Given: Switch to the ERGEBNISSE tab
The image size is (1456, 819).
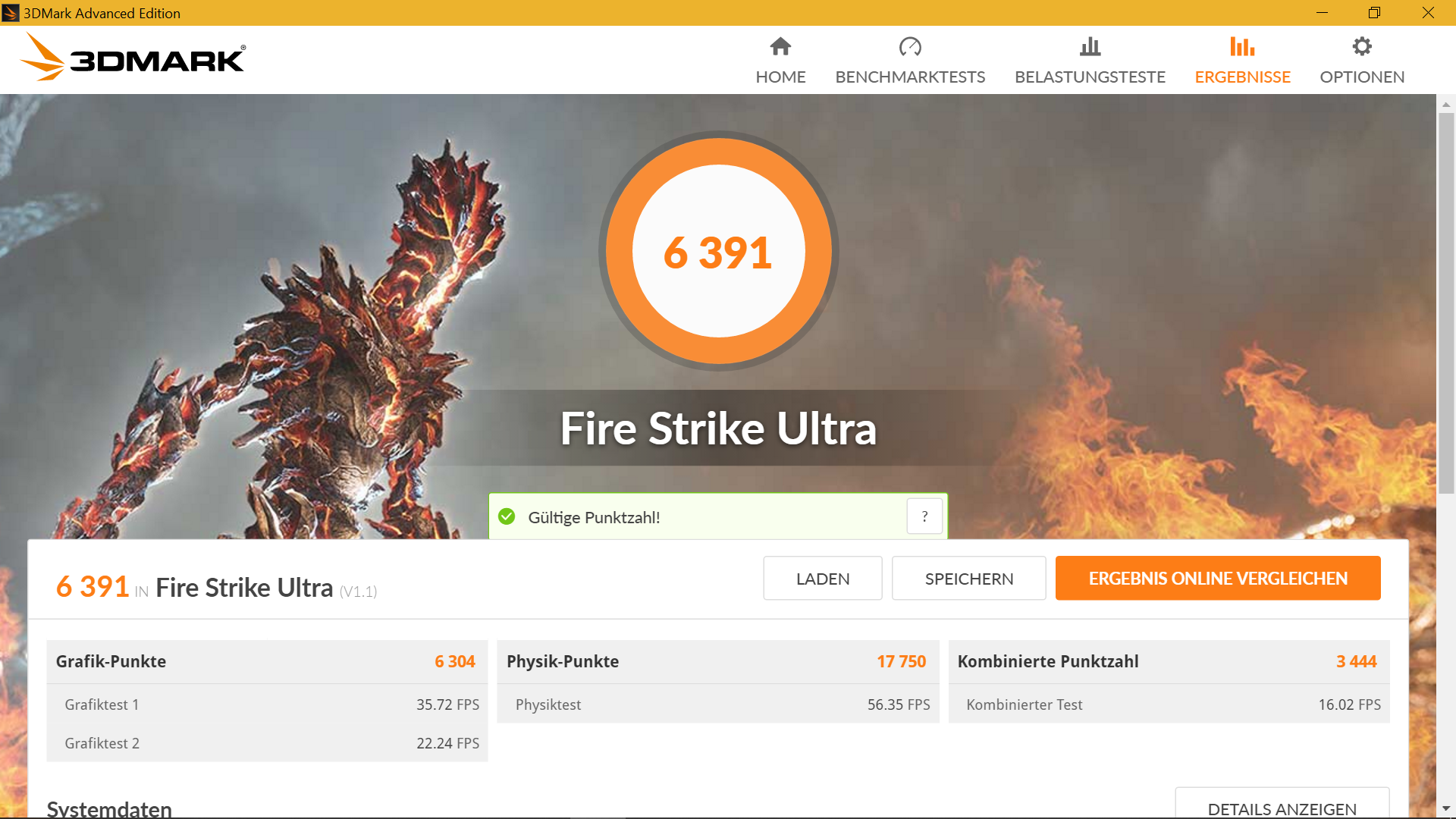Looking at the screenshot, I should click(1242, 77).
